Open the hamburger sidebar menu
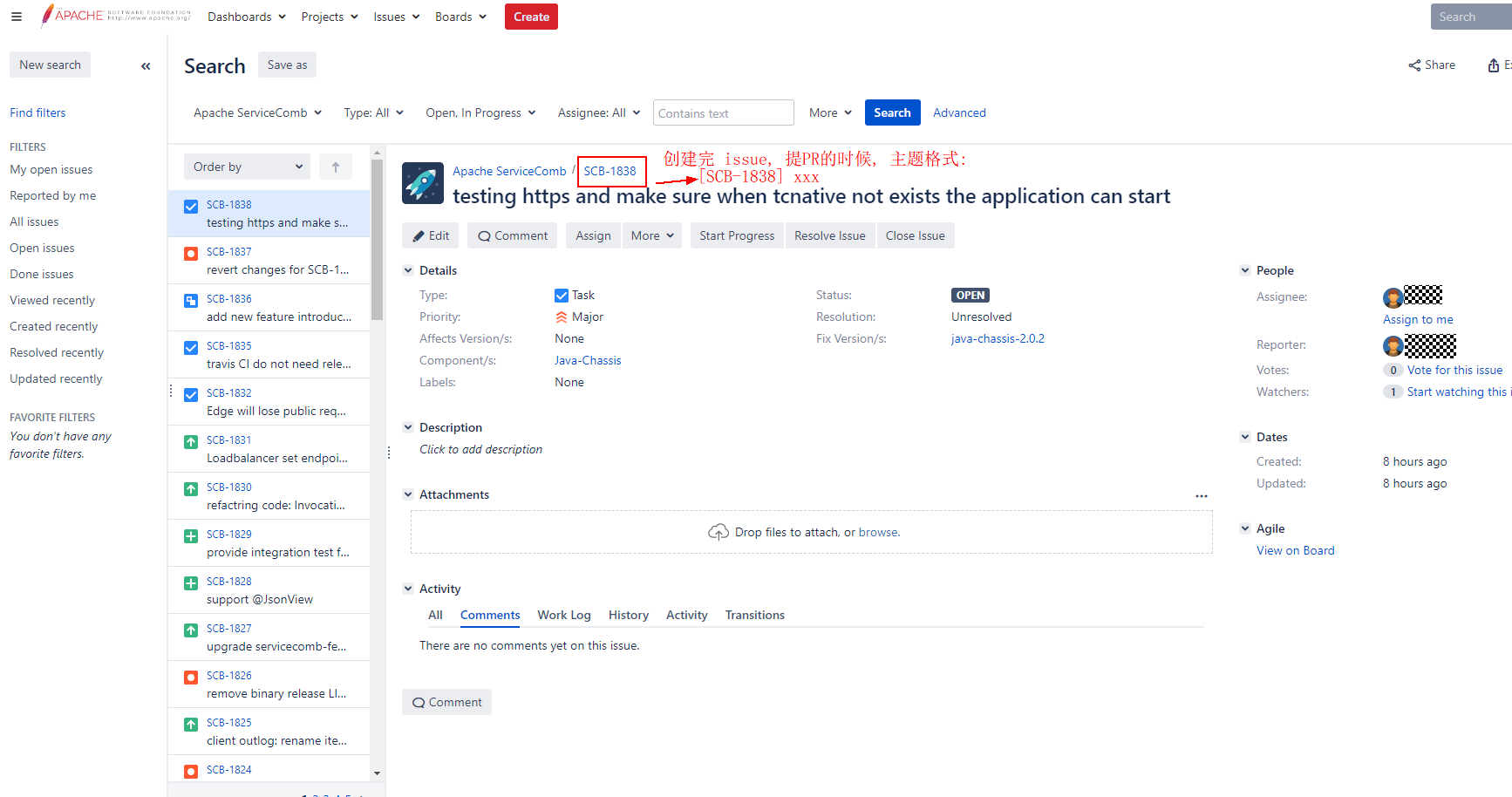 tap(17, 17)
